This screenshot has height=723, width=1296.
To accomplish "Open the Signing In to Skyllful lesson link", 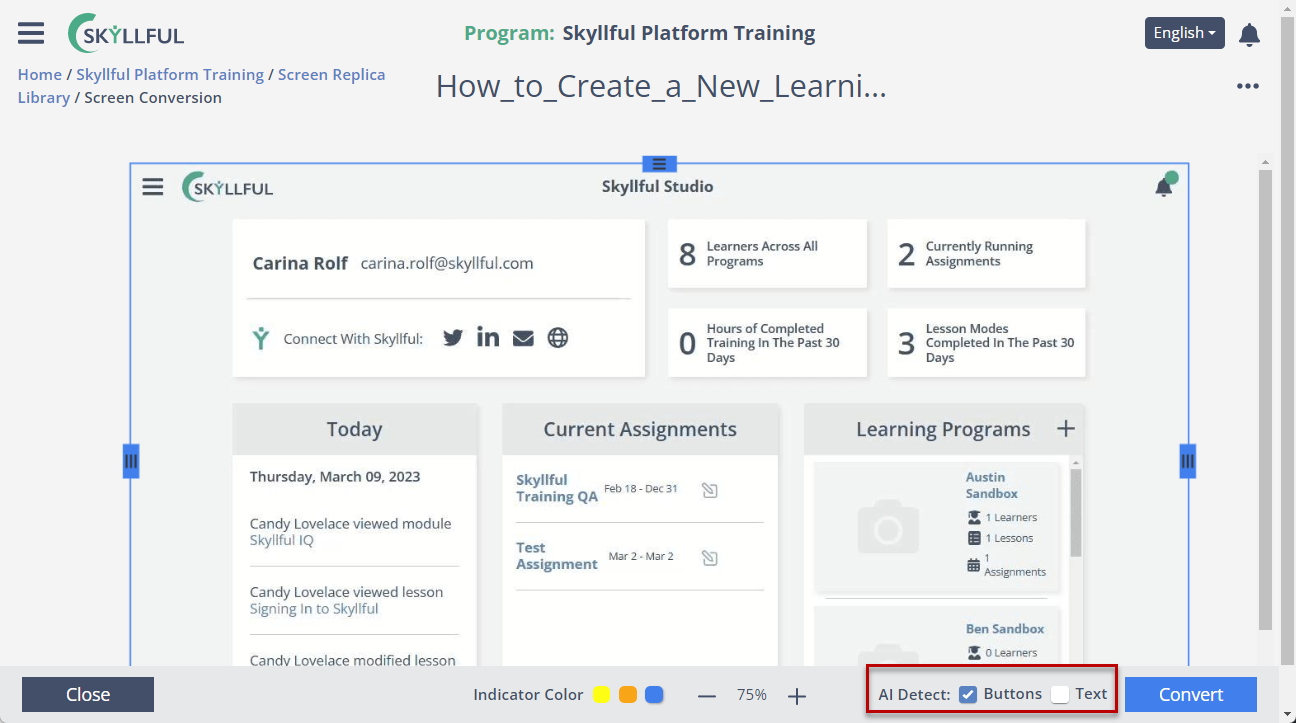I will [x=314, y=609].
